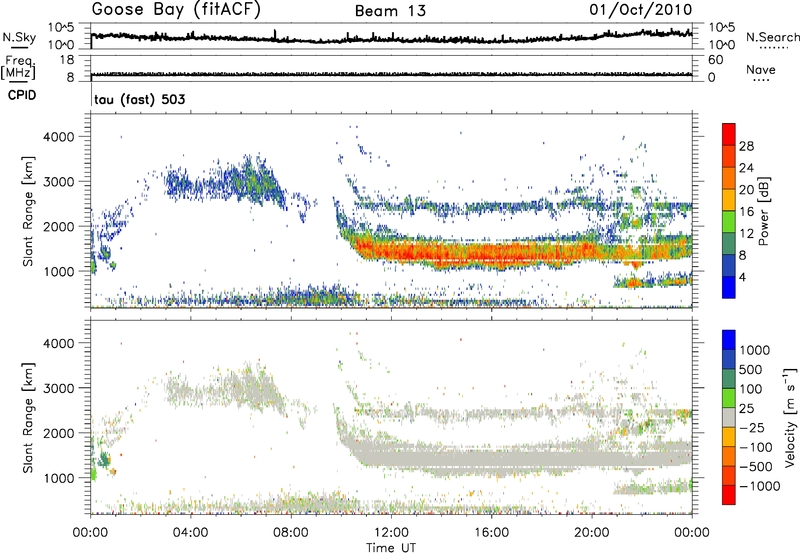Click the "500" label on Velocity colorbar
The width and height of the screenshot is (800, 554).
pyautogui.click(x=751, y=369)
